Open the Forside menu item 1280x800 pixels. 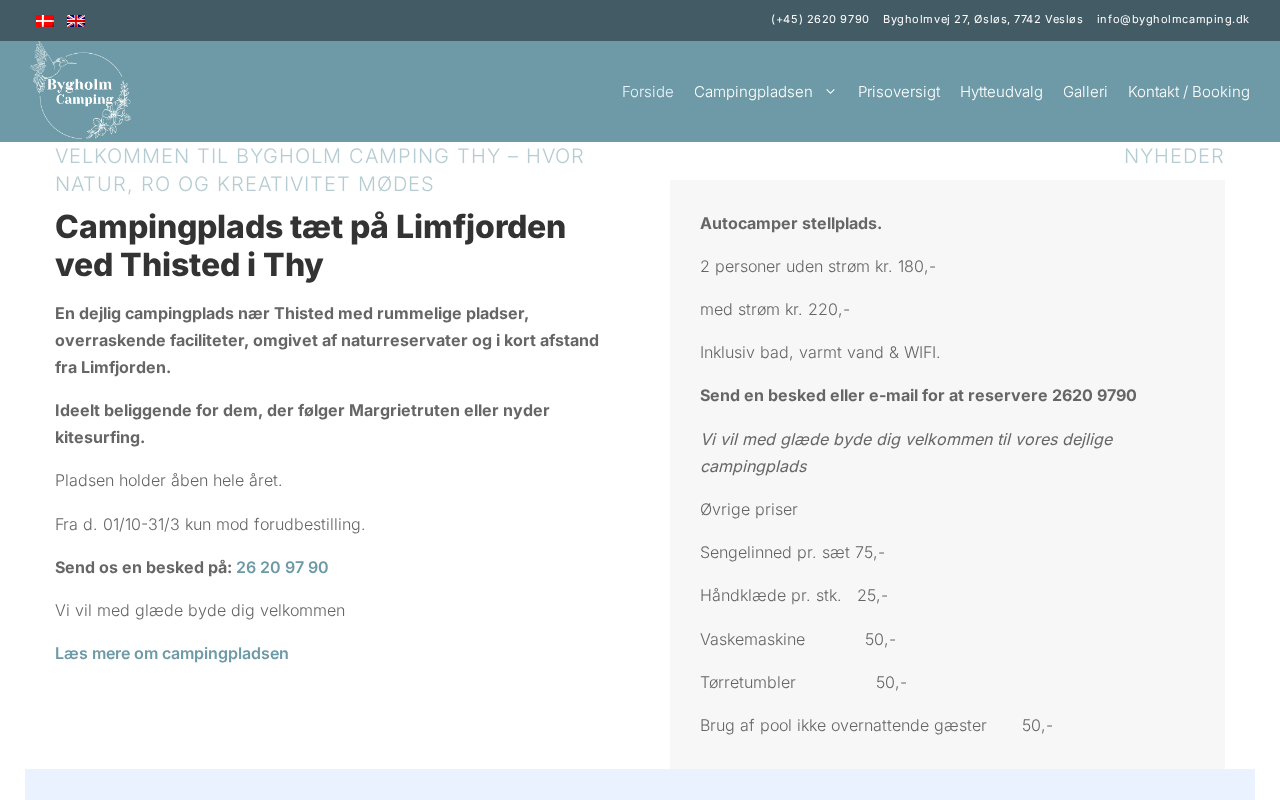coord(648,92)
